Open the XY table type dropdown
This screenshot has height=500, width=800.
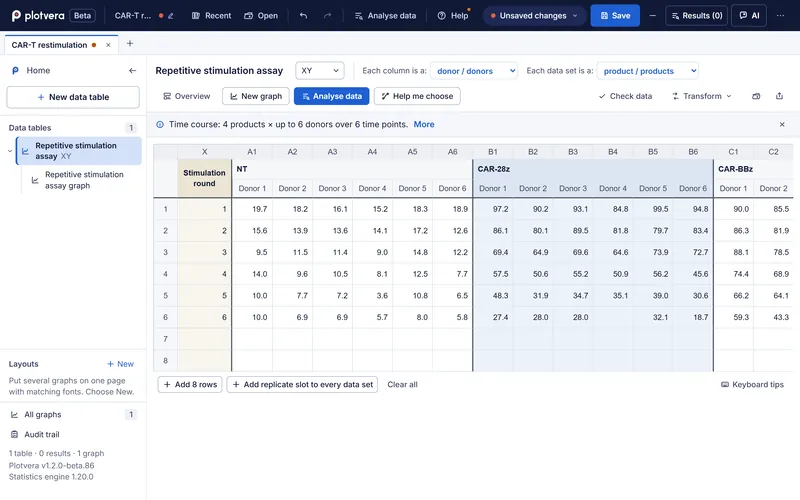[320, 70]
